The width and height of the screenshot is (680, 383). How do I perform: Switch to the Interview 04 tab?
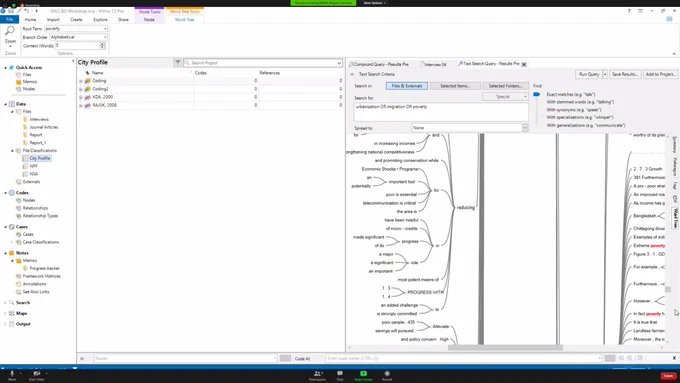pos(435,65)
